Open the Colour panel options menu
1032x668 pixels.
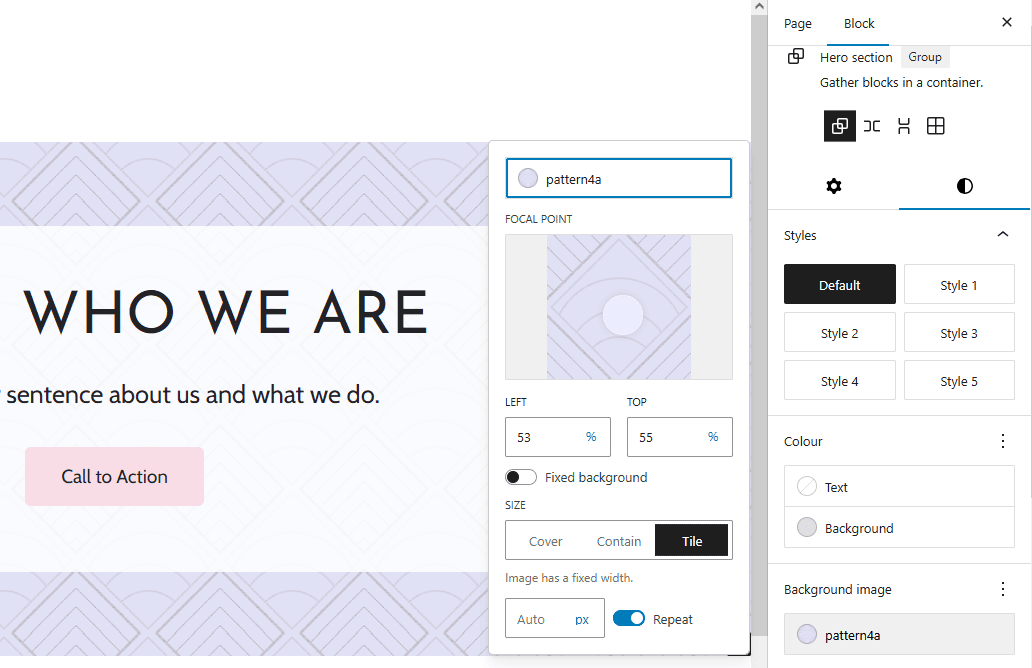coord(1003,440)
